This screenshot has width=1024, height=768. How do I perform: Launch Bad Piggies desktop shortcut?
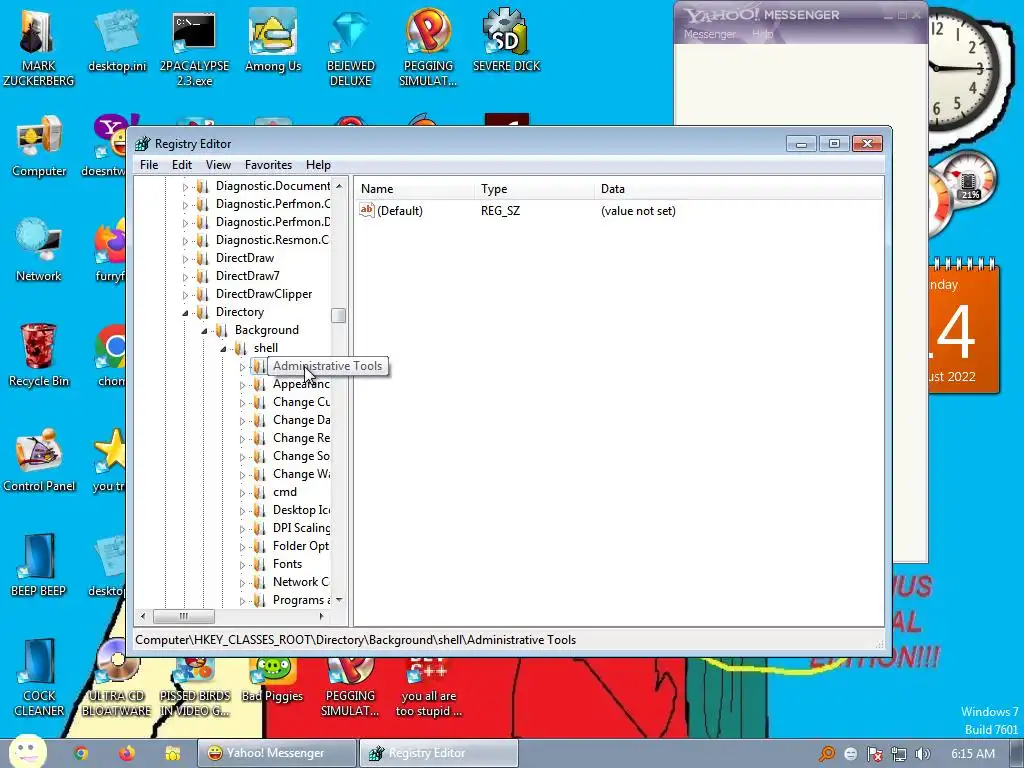(273, 679)
